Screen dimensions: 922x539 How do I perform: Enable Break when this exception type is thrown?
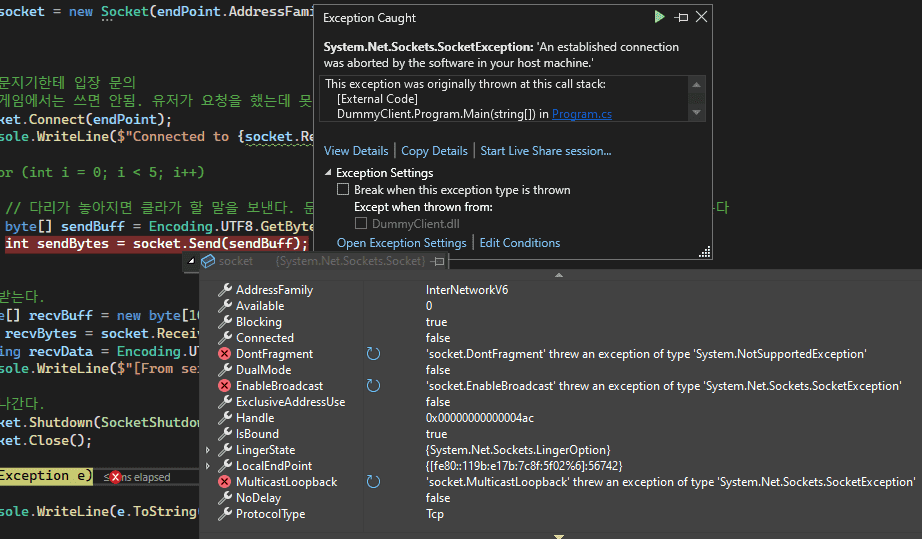point(343,190)
